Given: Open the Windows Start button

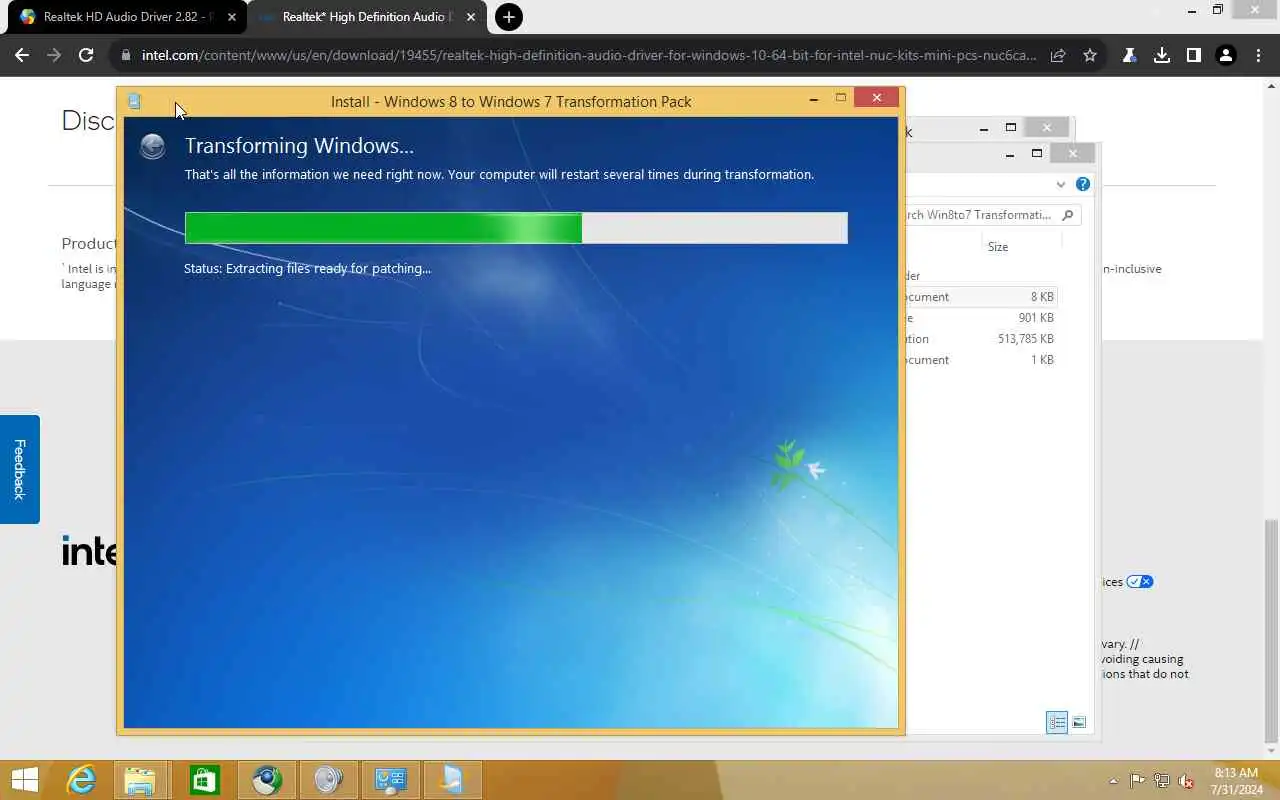Looking at the screenshot, I should click(x=24, y=780).
